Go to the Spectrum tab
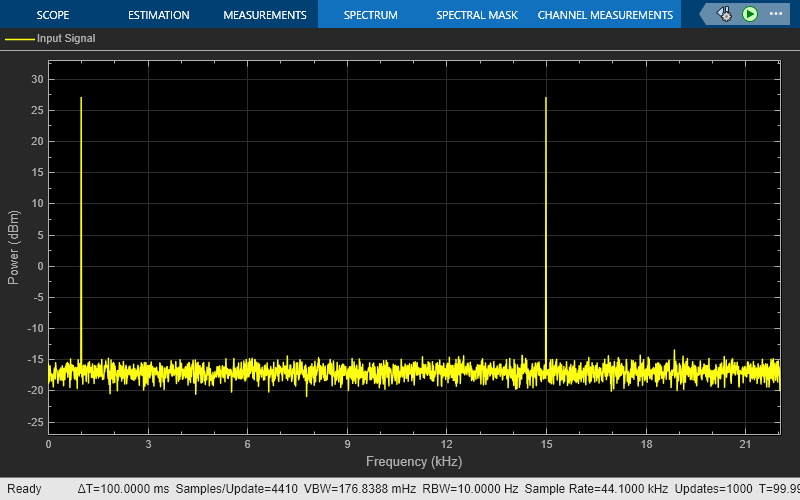The image size is (800, 500). [370, 15]
